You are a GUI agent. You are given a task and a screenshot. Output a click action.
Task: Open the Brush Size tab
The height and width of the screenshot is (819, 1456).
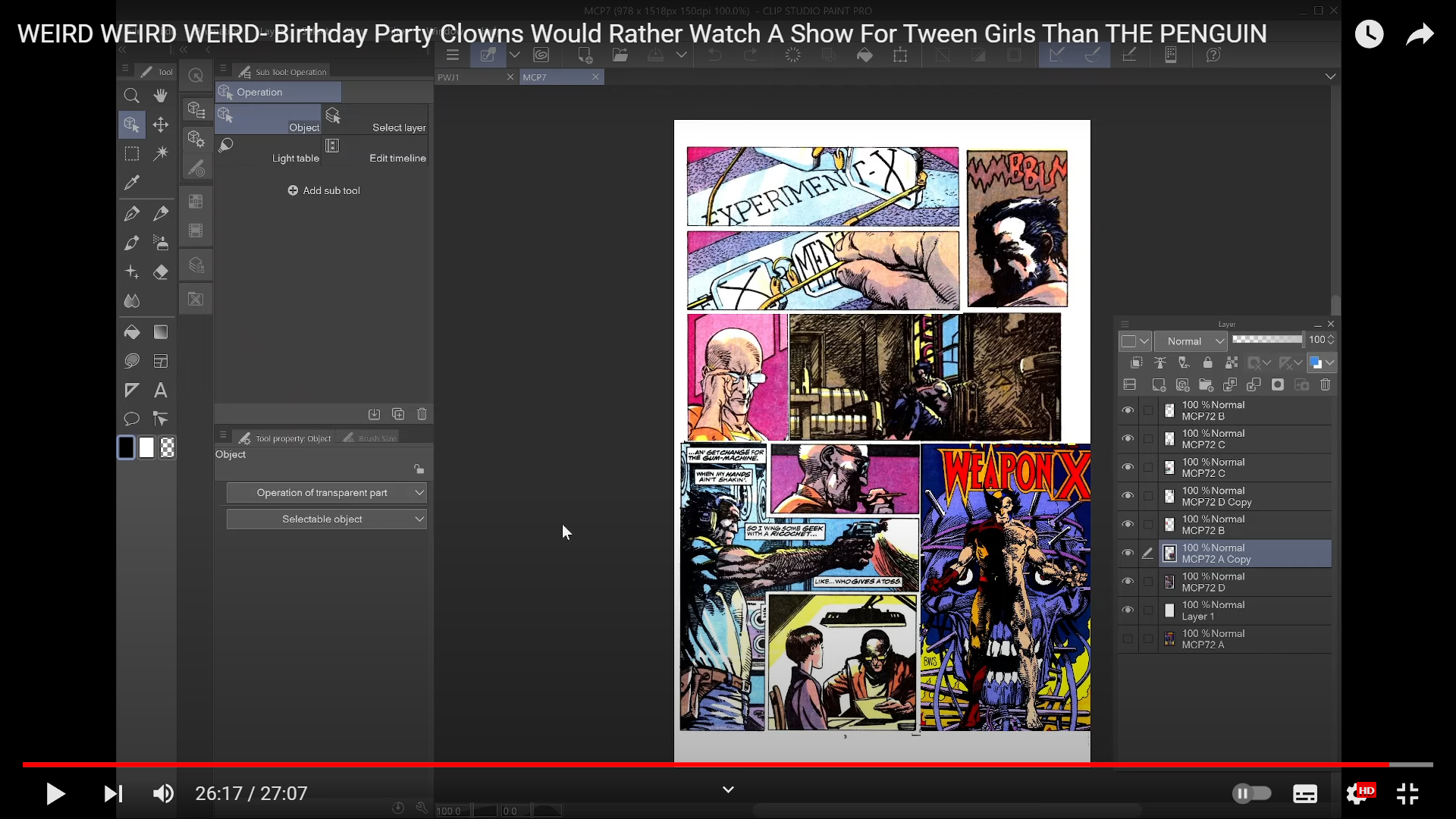tap(371, 438)
